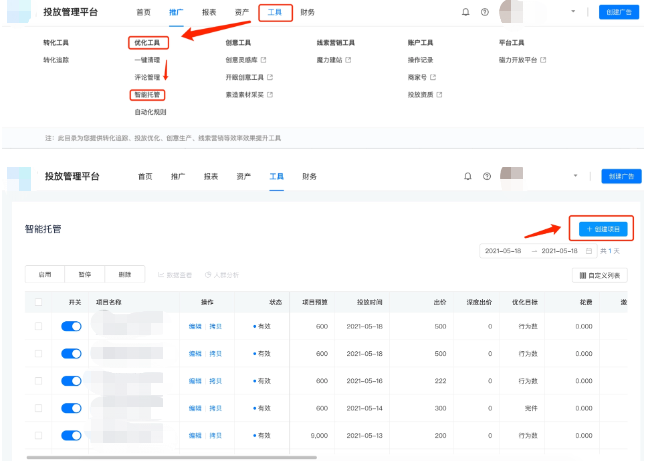This screenshot has width=655, height=462.
Task: Open 财务 in the lower navigation bar
Action: pos(309,177)
